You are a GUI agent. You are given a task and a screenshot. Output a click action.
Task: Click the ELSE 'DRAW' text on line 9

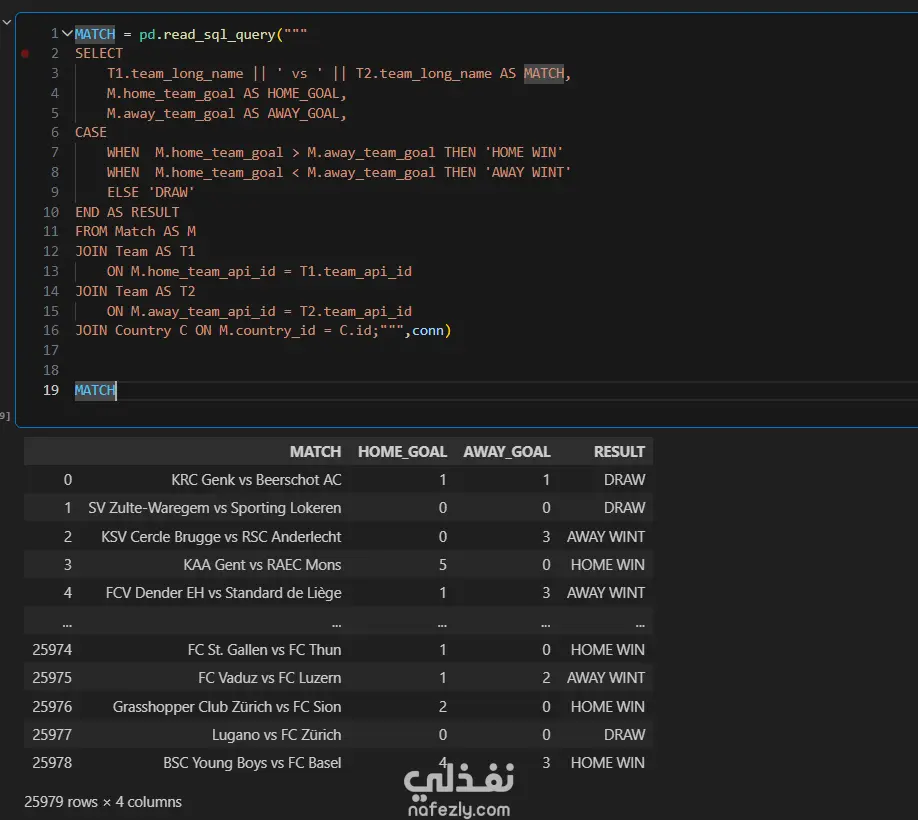[150, 192]
